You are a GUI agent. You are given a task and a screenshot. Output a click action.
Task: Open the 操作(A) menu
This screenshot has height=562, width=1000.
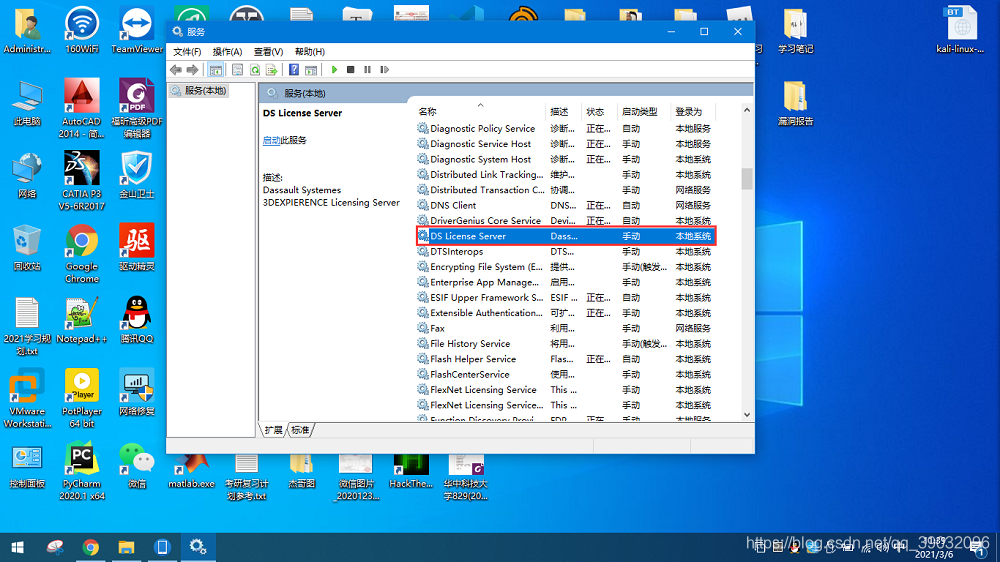[227, 51]
